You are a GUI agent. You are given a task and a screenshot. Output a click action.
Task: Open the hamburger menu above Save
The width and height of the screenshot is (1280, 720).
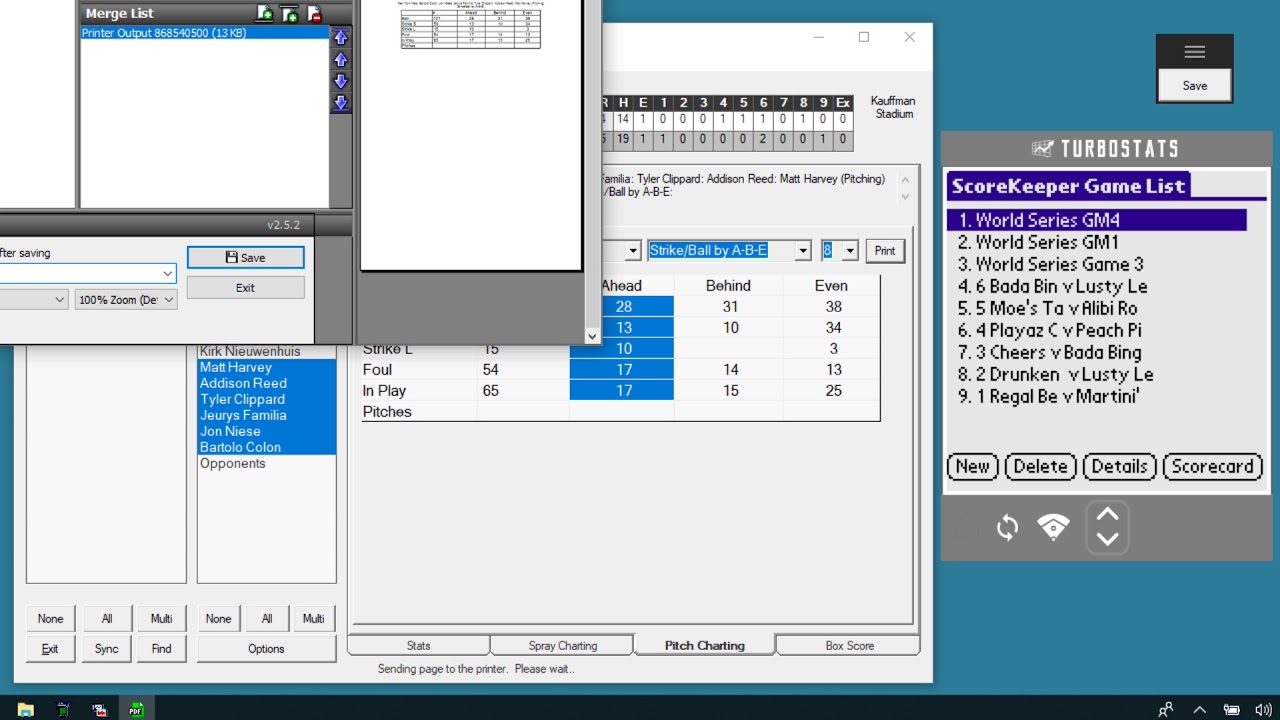click(x=1195, y=52)
